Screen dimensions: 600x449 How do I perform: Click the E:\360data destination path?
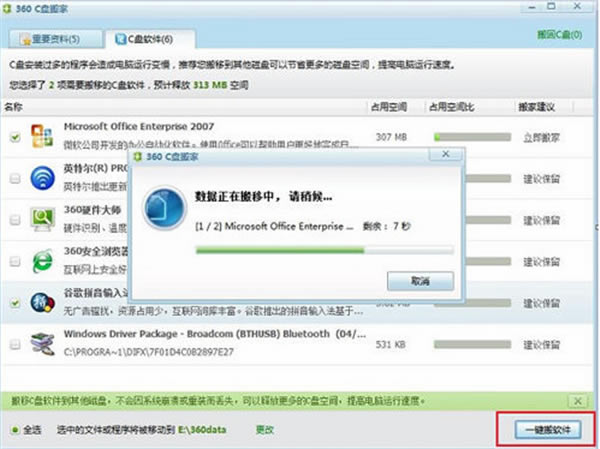click(202, 430)
